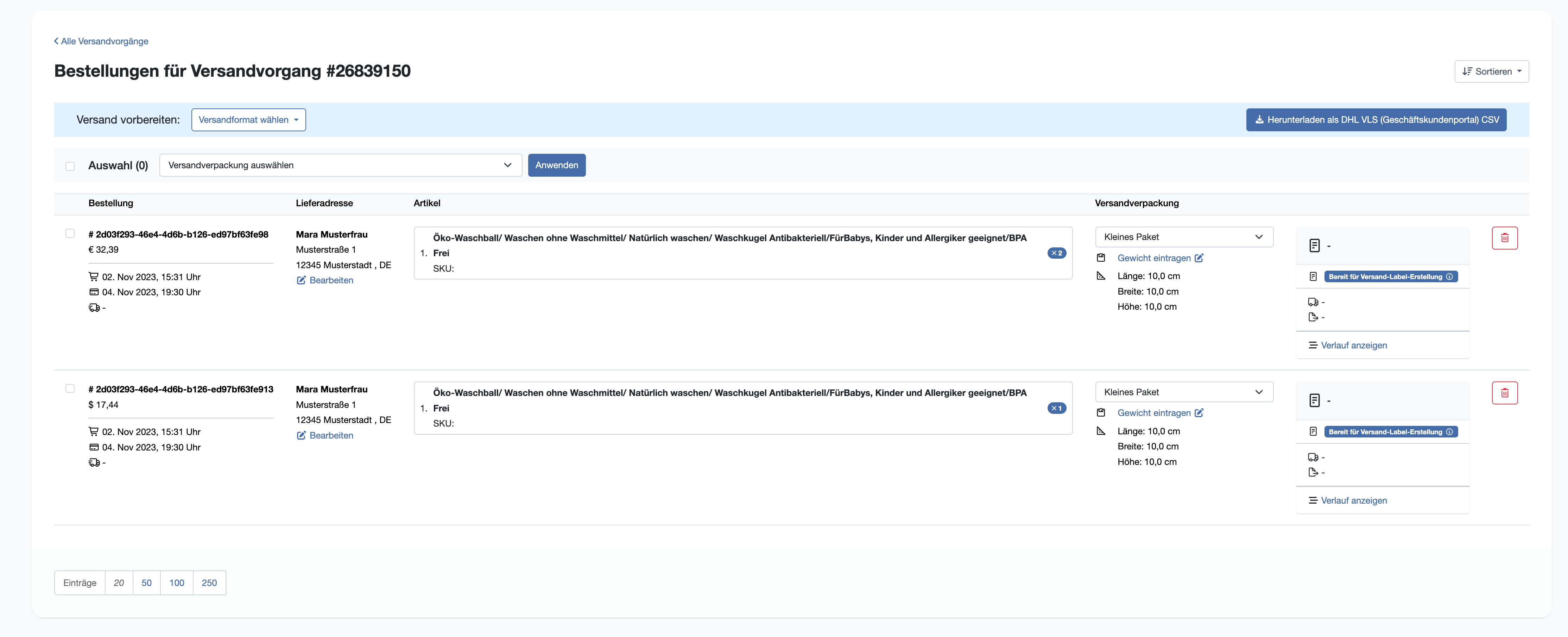Viewport: 1568px width, 637px height.
Task: Toggle the Auswahl select-all checkbox
Action: point(70,166)
